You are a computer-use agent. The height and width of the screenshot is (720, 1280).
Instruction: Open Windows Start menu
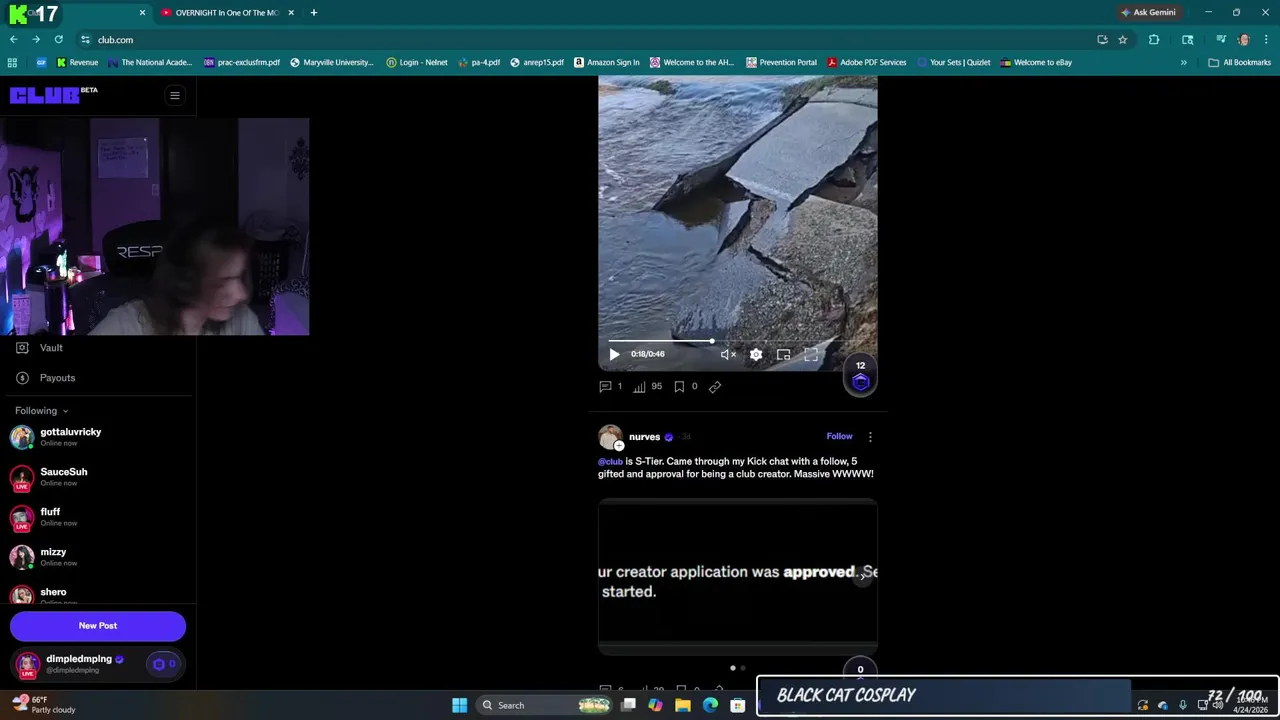pos(459,705)
